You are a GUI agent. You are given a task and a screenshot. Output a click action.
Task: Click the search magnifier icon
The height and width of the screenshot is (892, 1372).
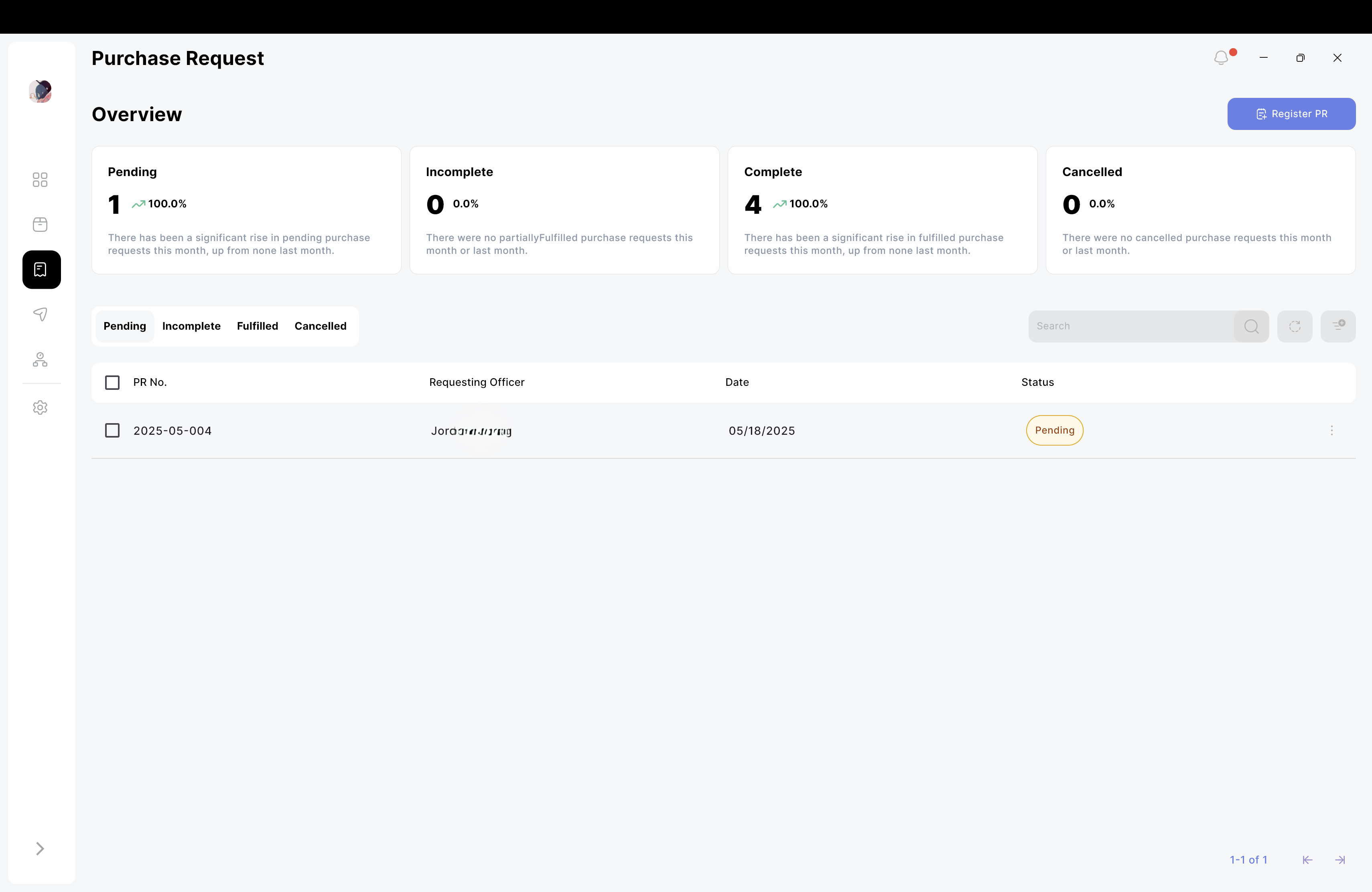pos(1251,326)
